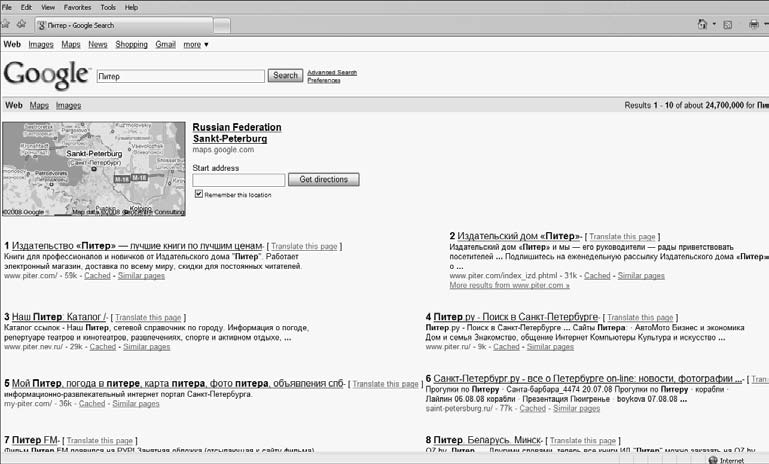Open Similar pages for www.piter.nev.ru
This screenshot has height=464, width=769.
point(147,347)
